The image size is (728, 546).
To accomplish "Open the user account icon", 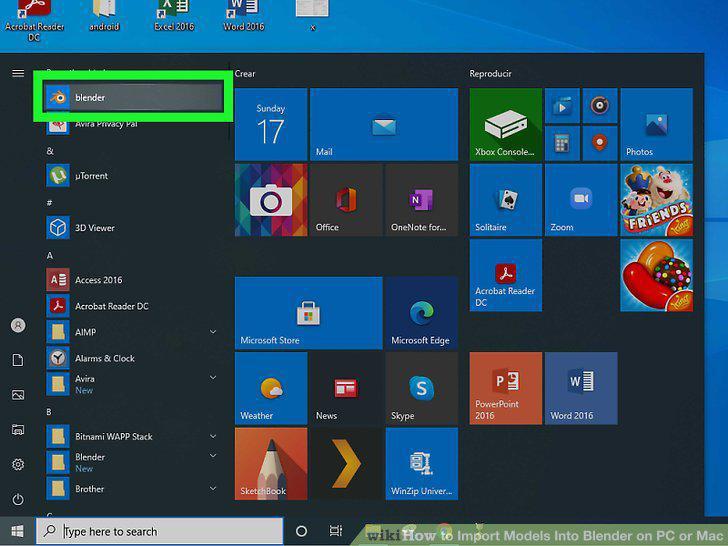I will click(x=18, y=325).
